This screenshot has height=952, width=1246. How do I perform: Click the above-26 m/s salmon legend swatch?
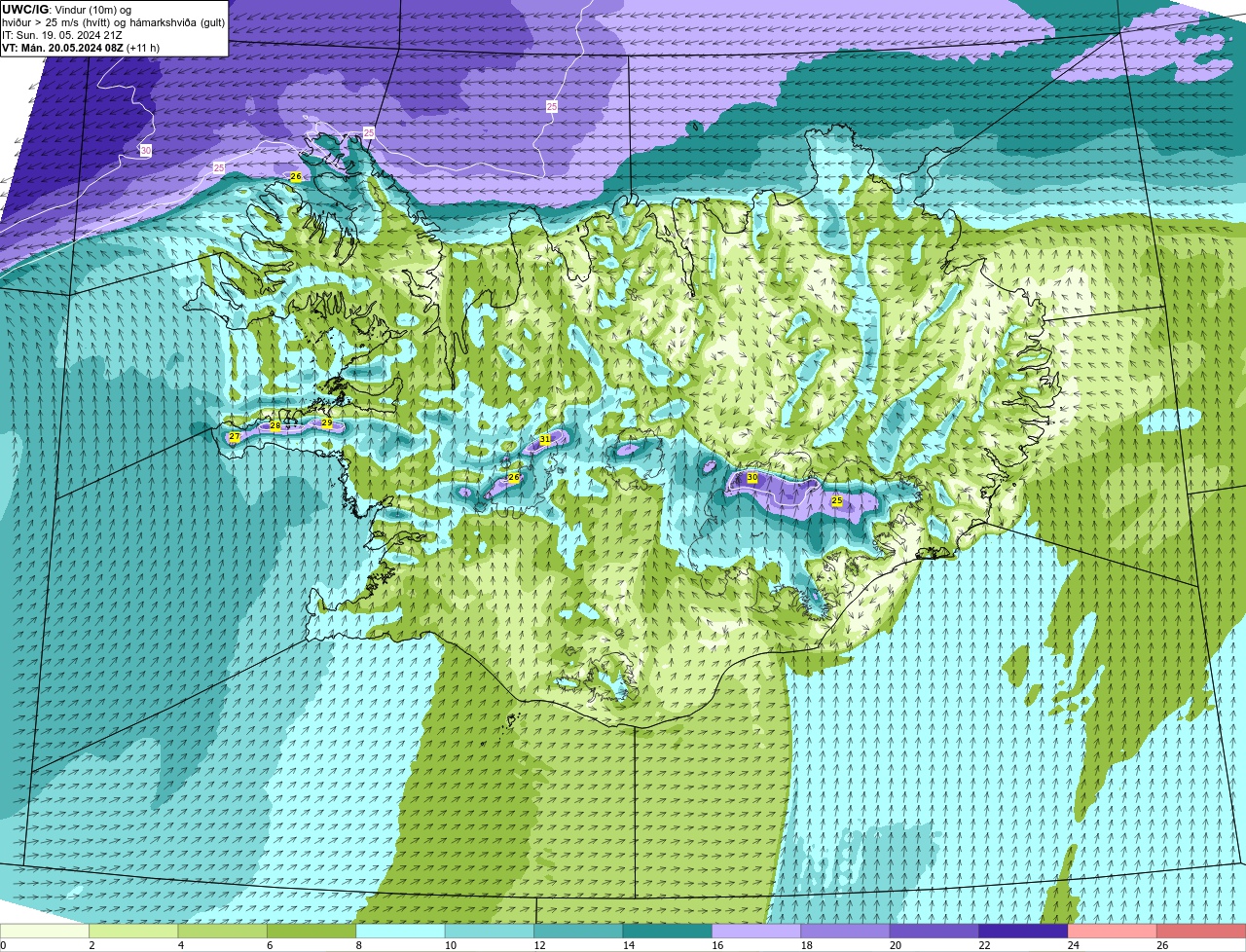[1201, 932]
